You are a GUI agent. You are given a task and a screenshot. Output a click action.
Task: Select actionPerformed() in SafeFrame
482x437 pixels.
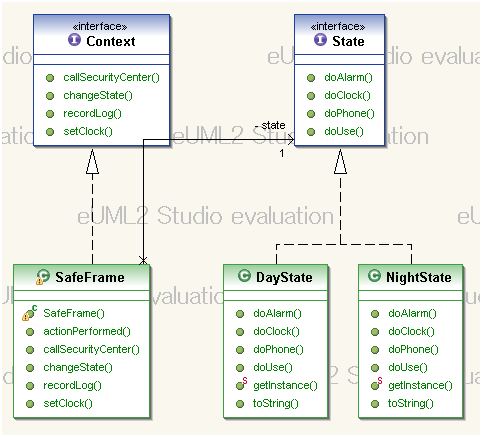(87, 331)
